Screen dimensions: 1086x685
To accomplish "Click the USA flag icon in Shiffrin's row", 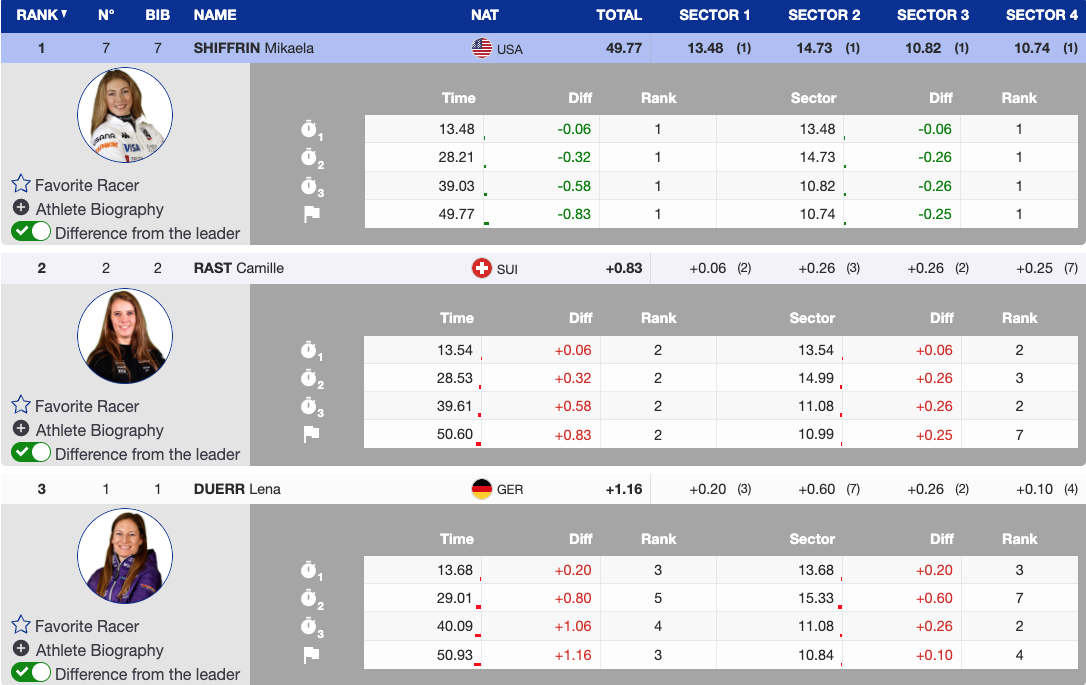I will pos(482,48).
